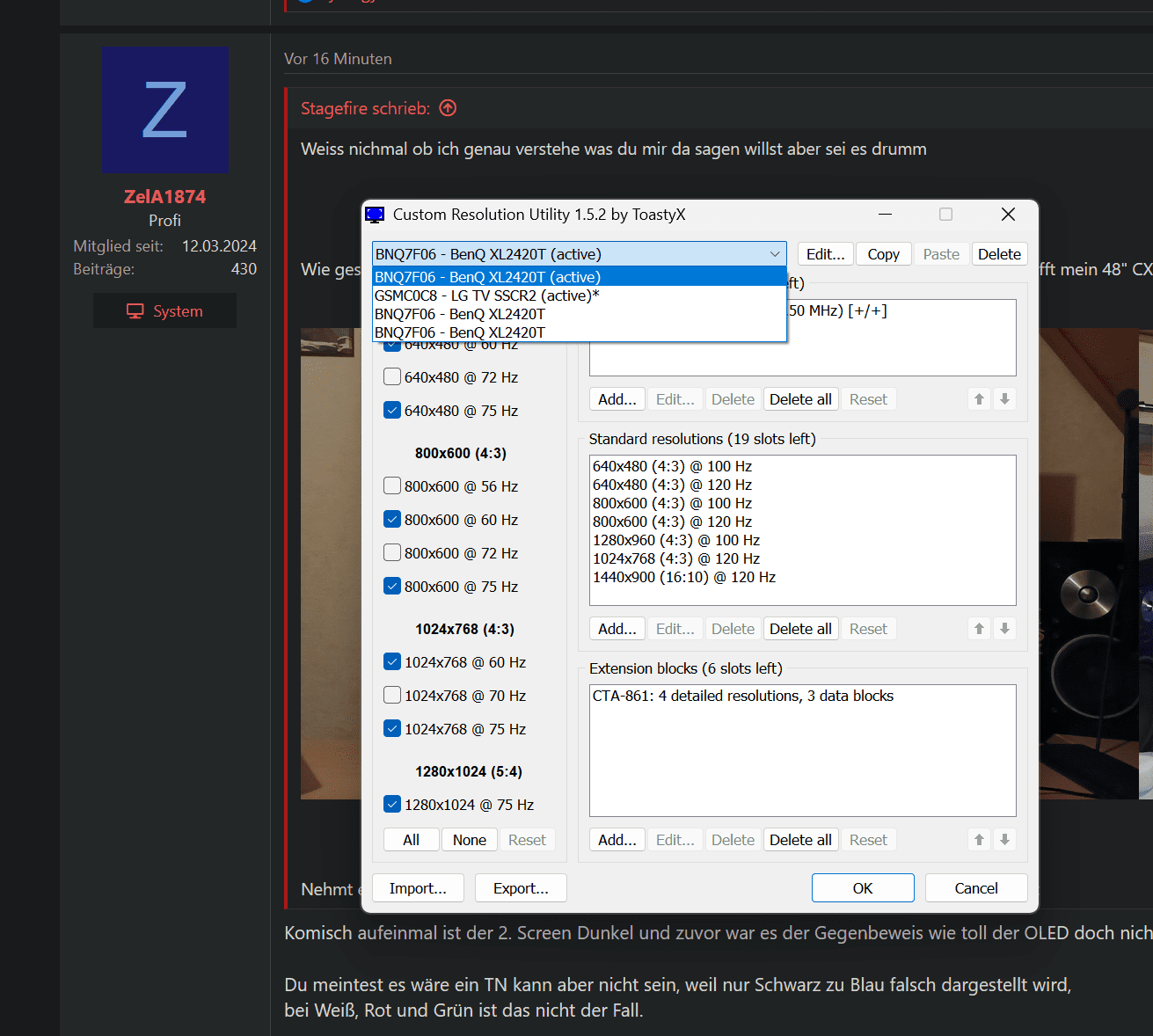1153x1036 pixels.
Task: Click Add... under Standard resolutions
Action: pyautogui.click(x=617, y=629)
